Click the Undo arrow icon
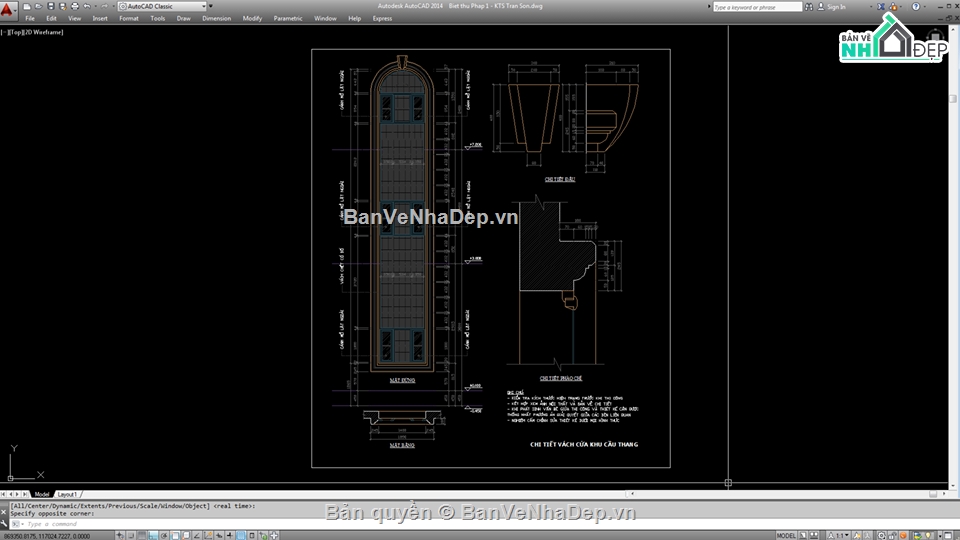 (88, 6)
